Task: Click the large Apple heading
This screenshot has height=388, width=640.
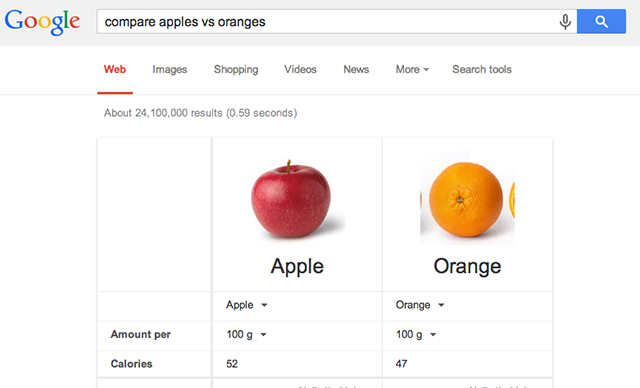Action: click(297, 266)
